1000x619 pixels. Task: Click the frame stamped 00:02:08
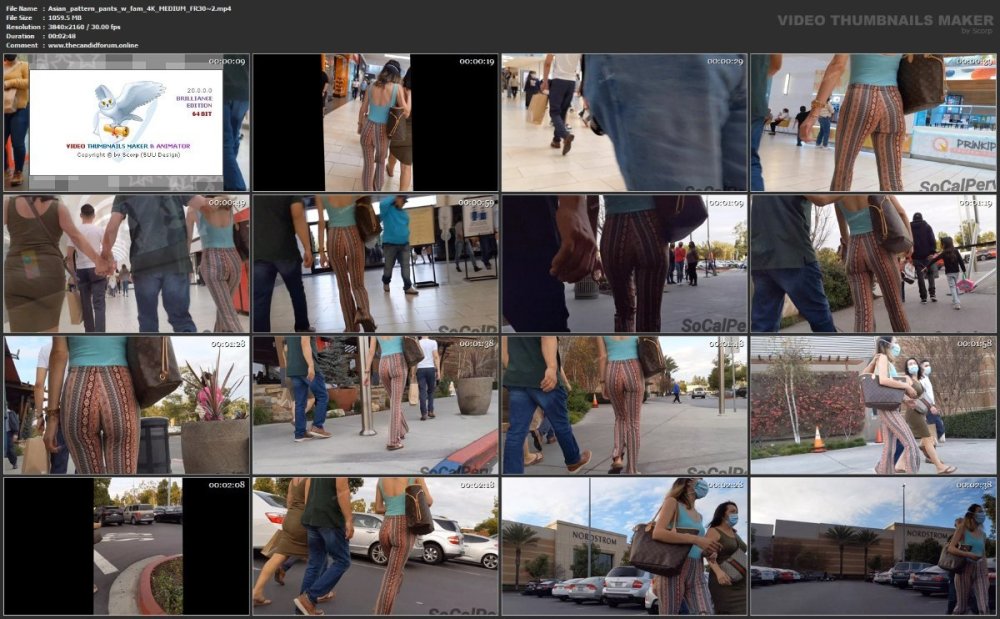pyautogui.click(x=126, y=546)
